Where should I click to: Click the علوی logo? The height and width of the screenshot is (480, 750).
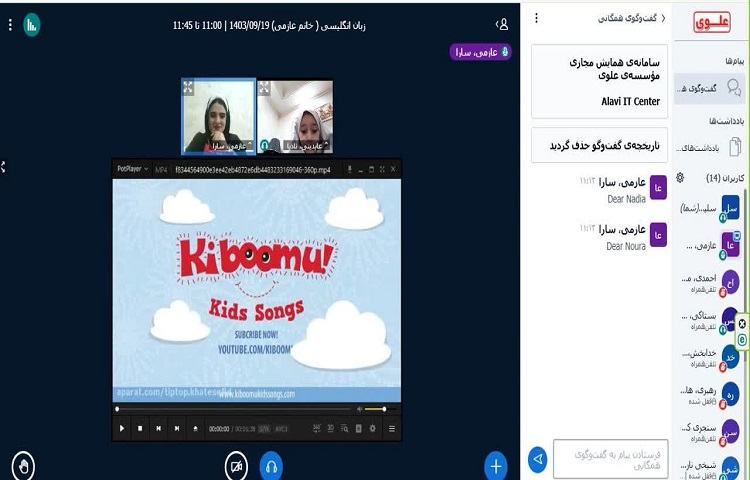click(712, 22)
